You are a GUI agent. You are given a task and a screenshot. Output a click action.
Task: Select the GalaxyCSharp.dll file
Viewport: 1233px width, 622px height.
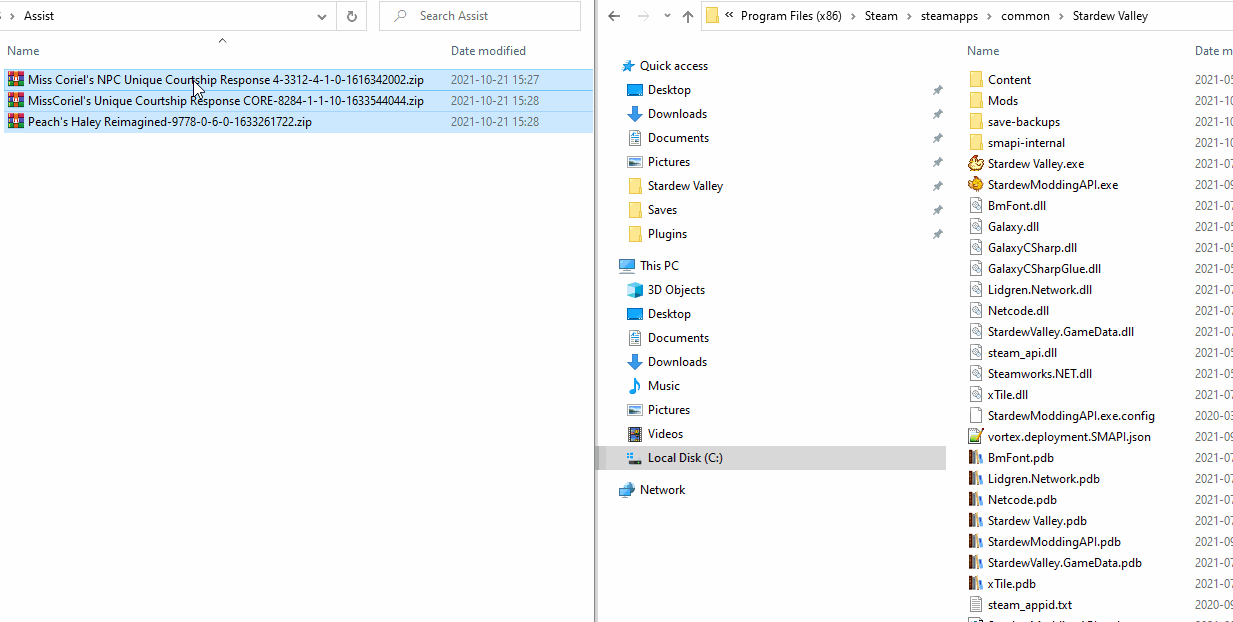[x=1032, y=248]
